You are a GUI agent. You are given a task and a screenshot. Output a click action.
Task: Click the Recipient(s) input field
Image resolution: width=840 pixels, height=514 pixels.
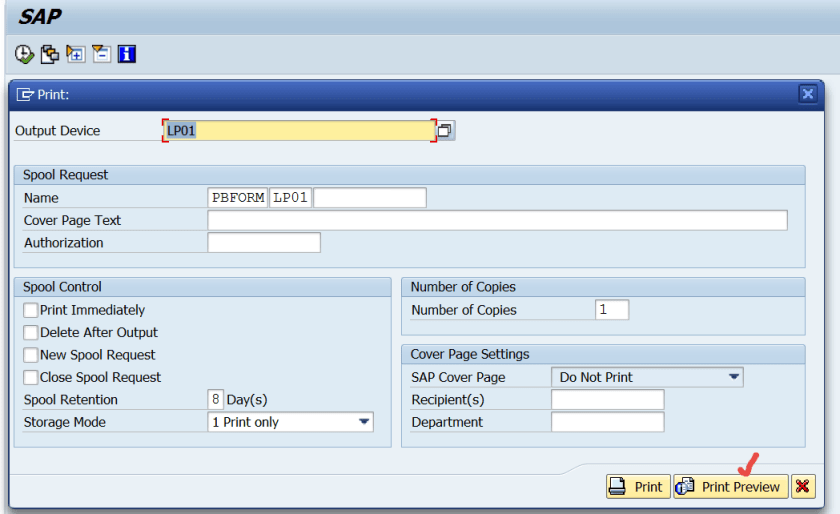coord(608,400)
